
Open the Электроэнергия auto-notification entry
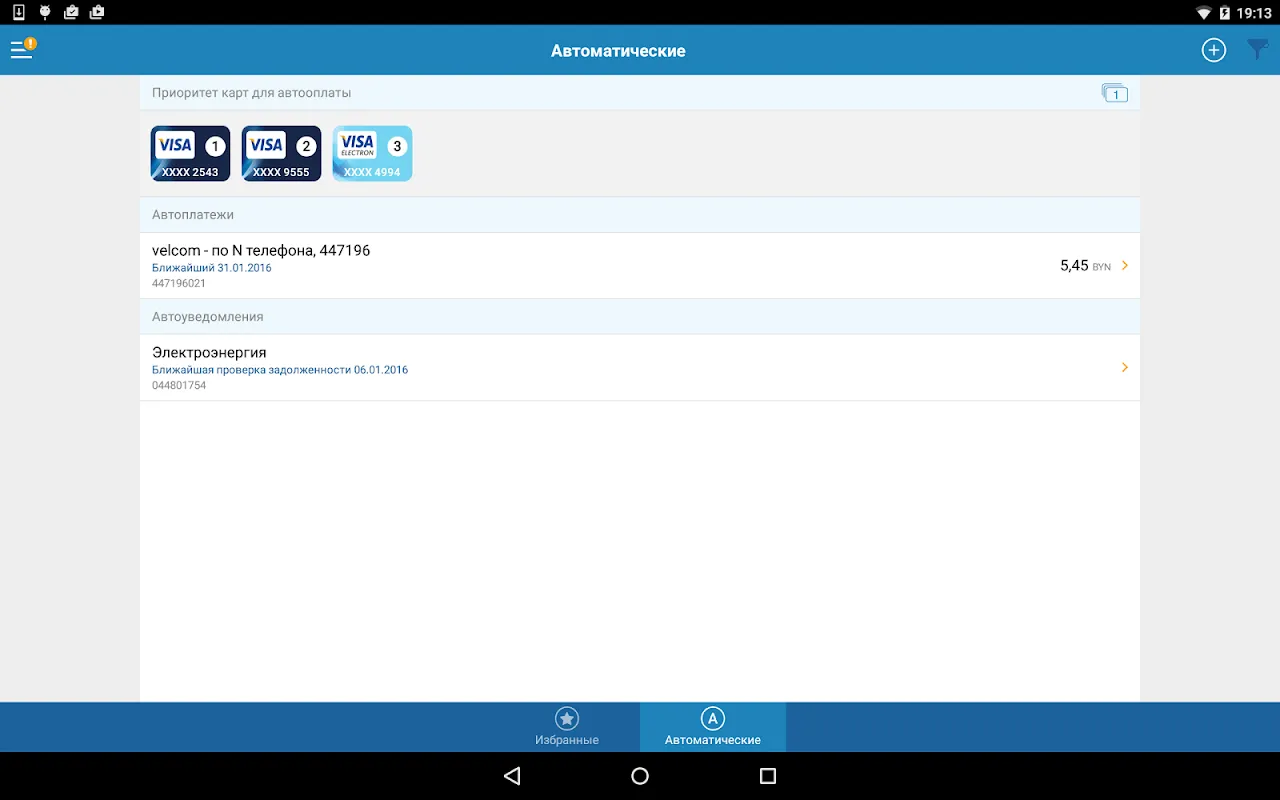point(640,368)
